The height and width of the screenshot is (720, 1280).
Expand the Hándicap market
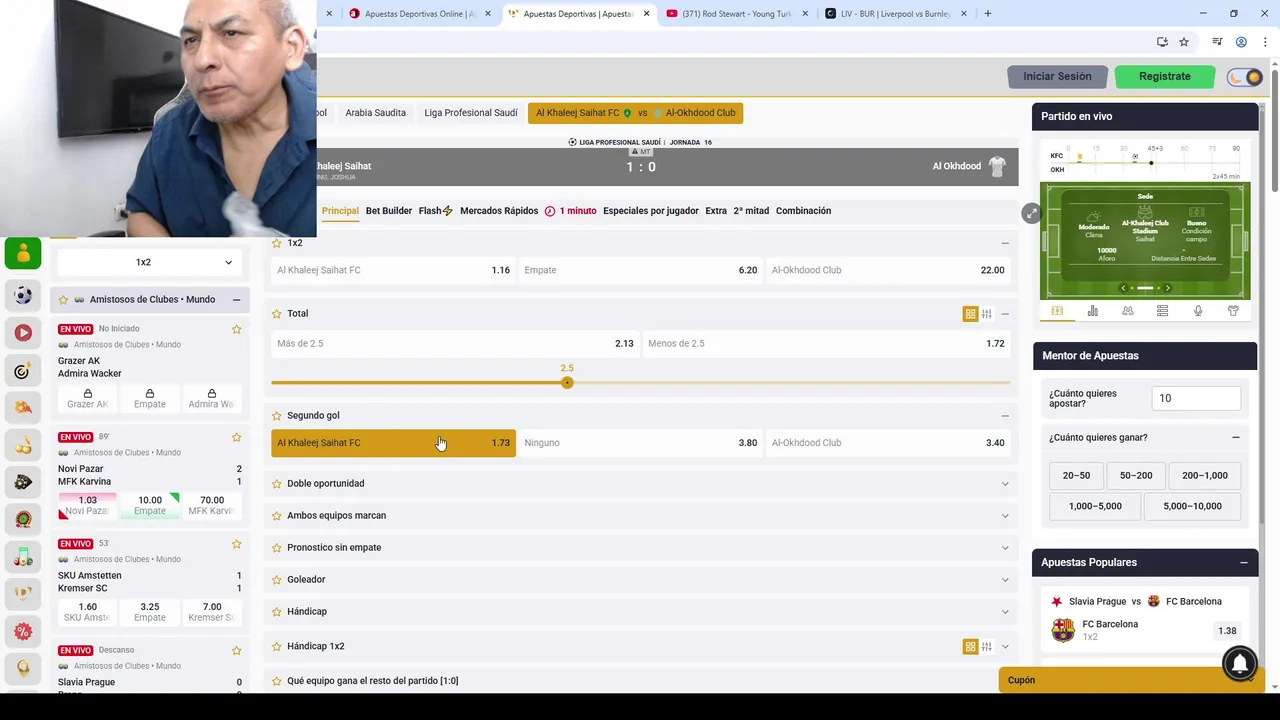(x=1005, y=611)
